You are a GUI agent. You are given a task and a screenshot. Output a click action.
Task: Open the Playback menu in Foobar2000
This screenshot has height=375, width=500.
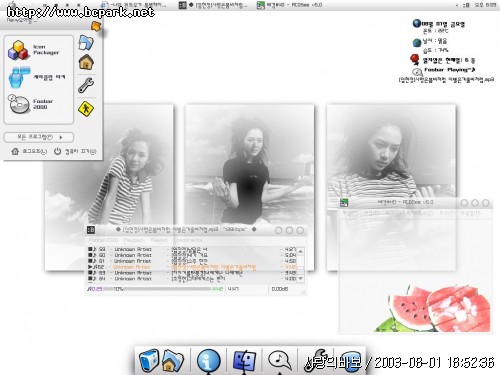(134, 240)
